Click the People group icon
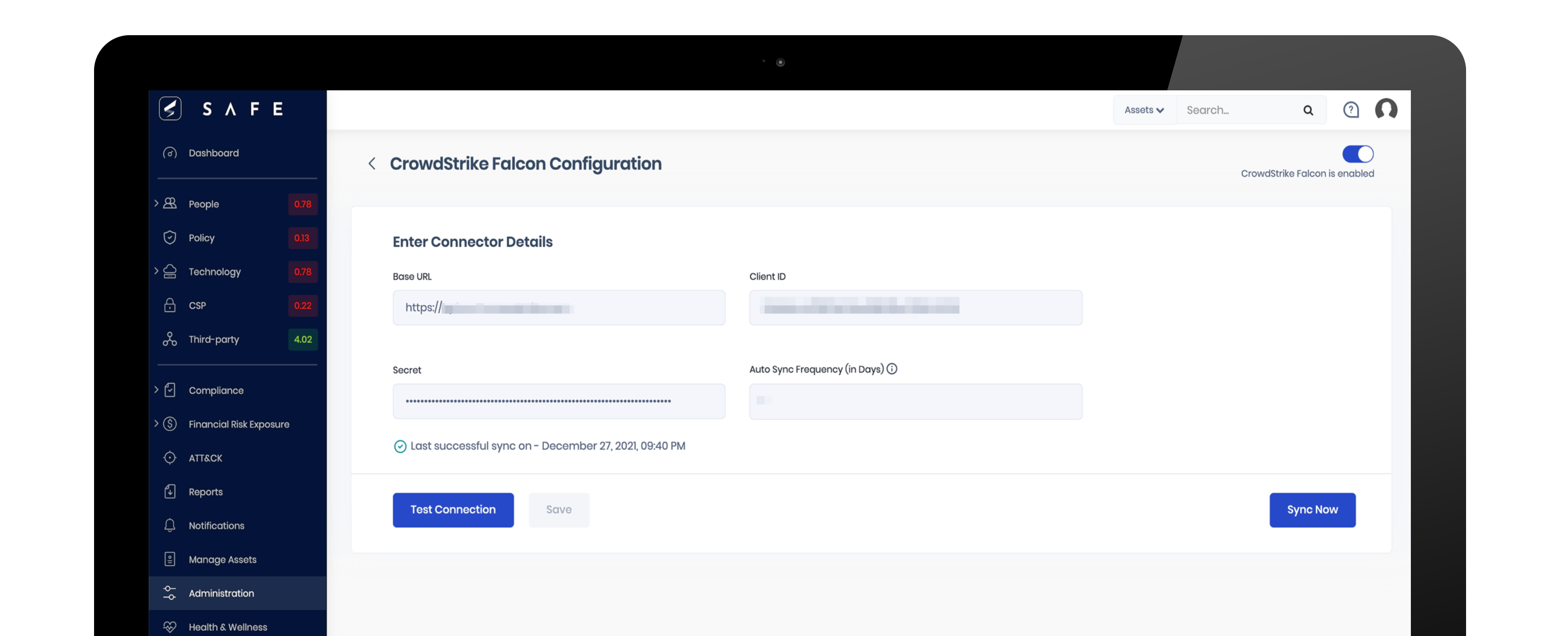The image size is (1568, 636). (170, 203)
